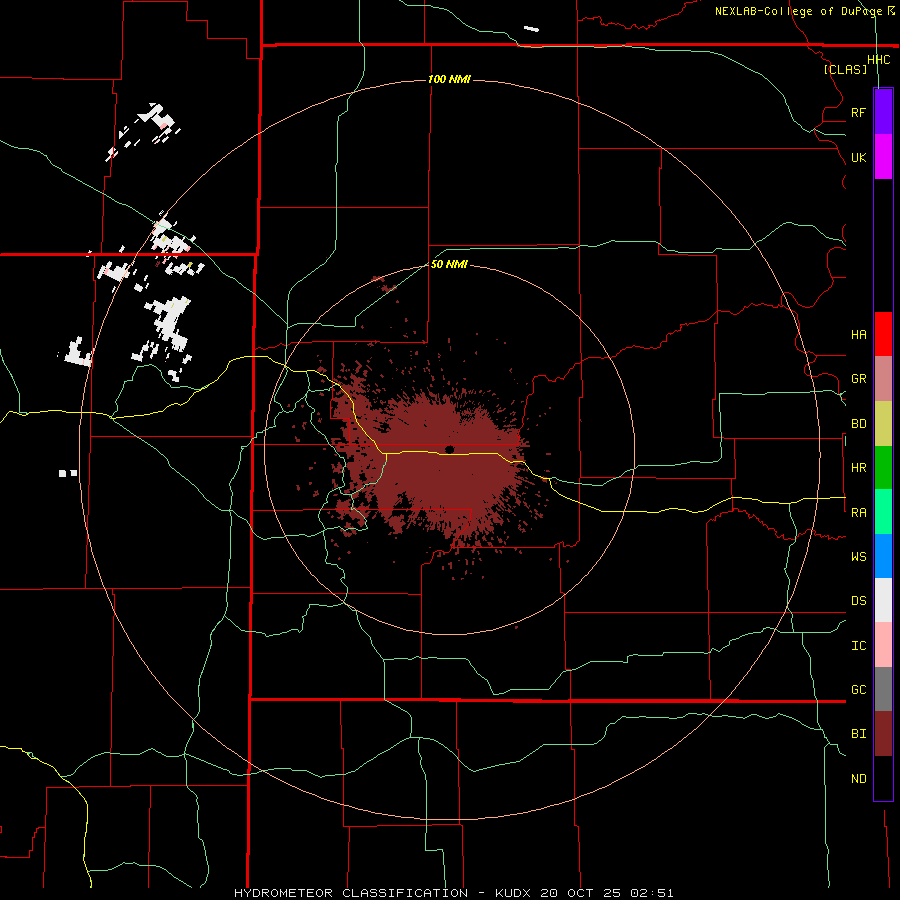Click the RA legend label
Image resolution: width=900 pixels, height=900 pixels.
coord(858,513)
